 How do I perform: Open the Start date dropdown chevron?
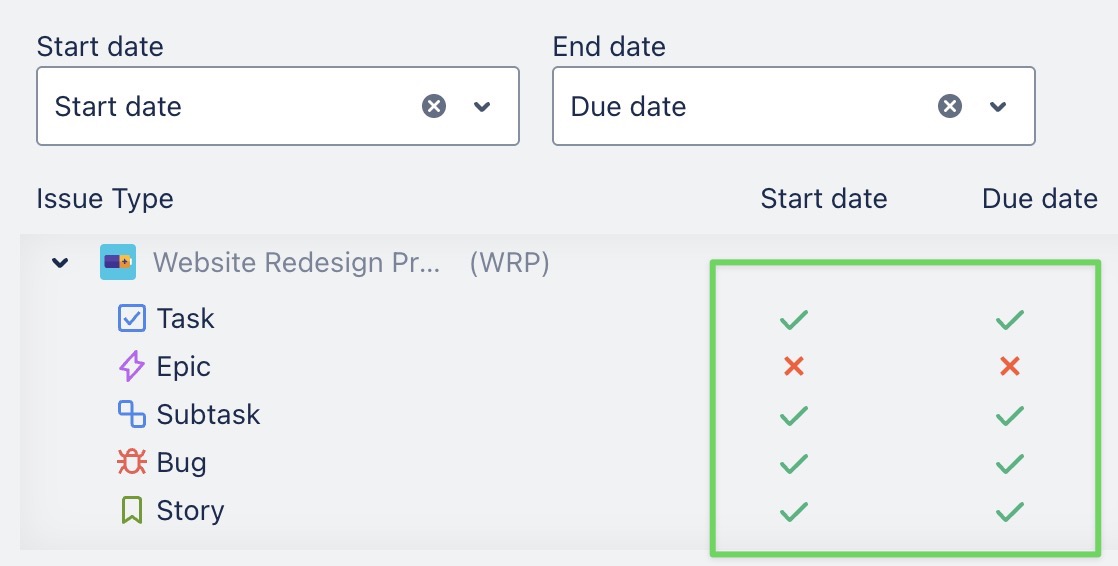(483, 106)
